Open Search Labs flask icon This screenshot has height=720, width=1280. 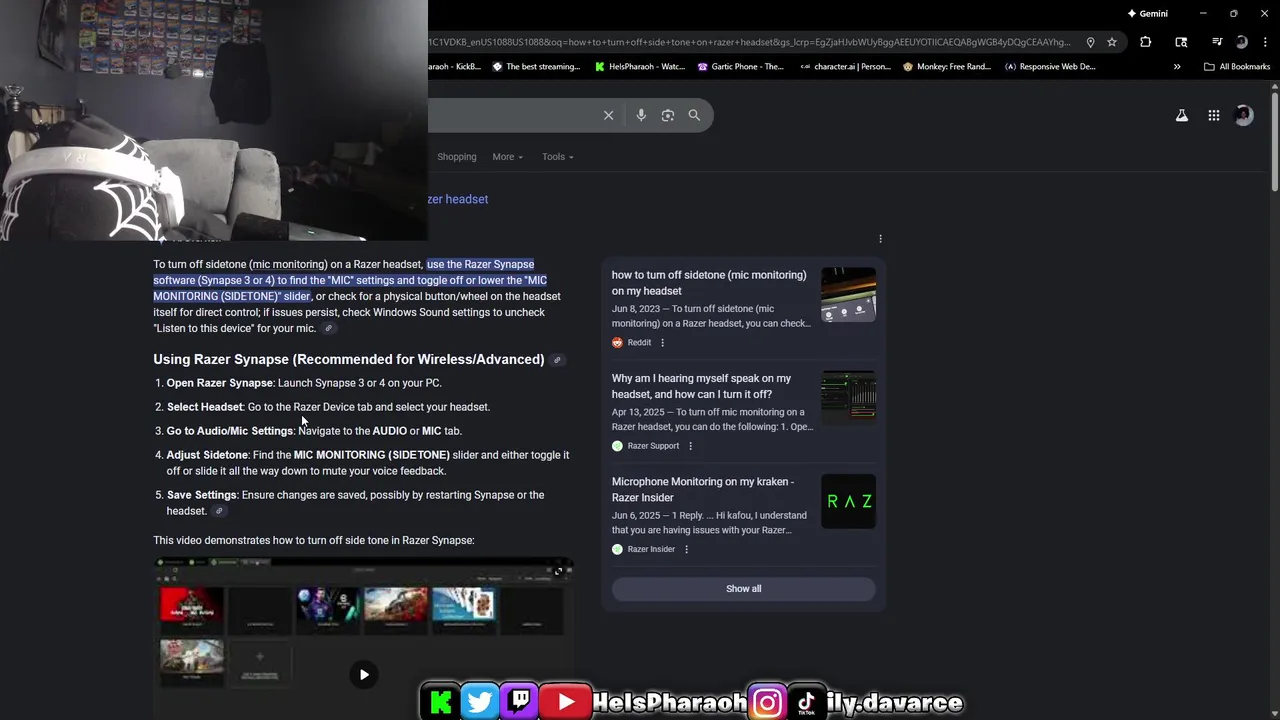pyautogui.click(x=1182, y=115)
